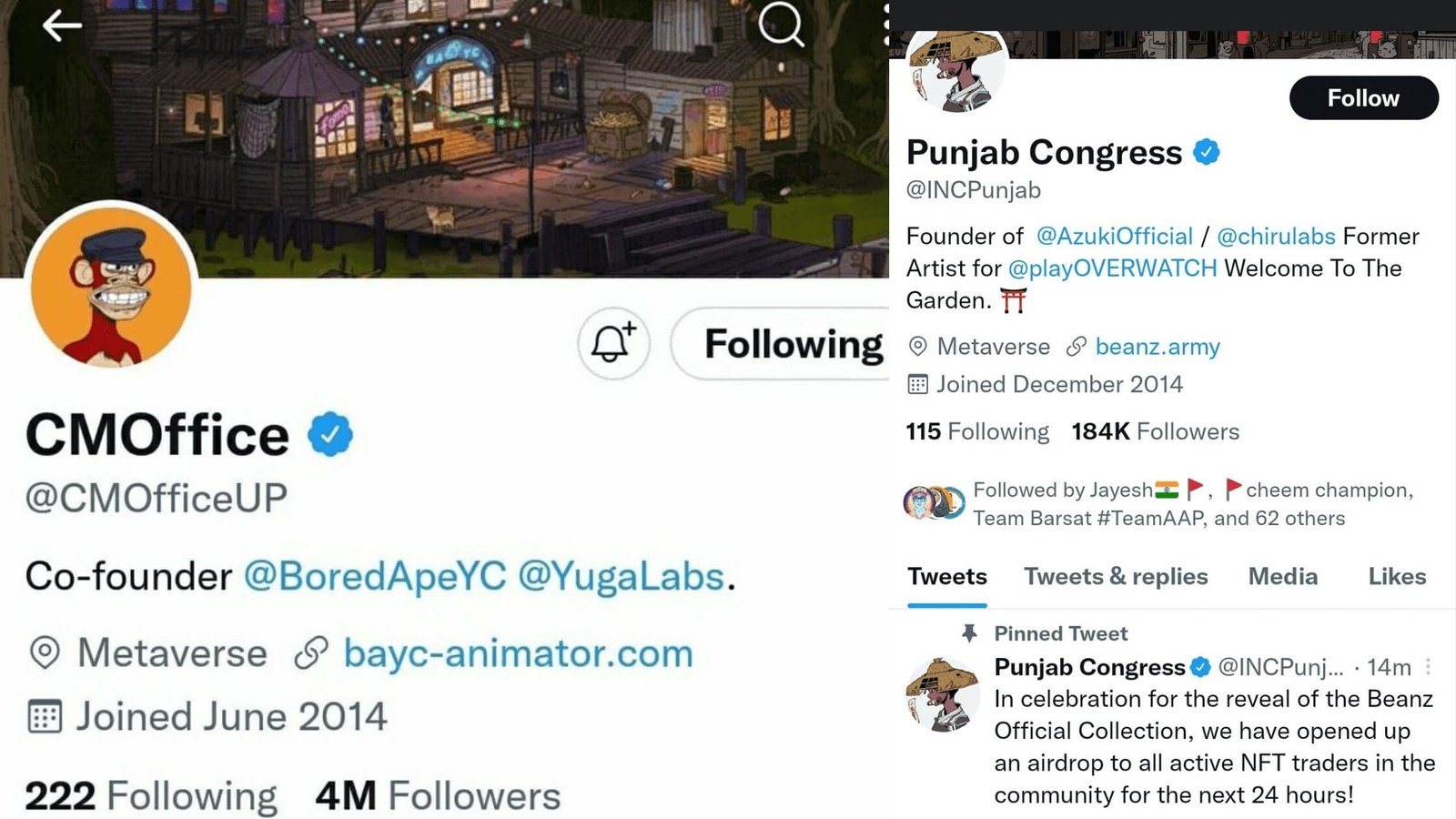Viewport: 1456px width, 819px height.
Task: Open the Tweets & replies tab
Action: [x=1116, y=577]
